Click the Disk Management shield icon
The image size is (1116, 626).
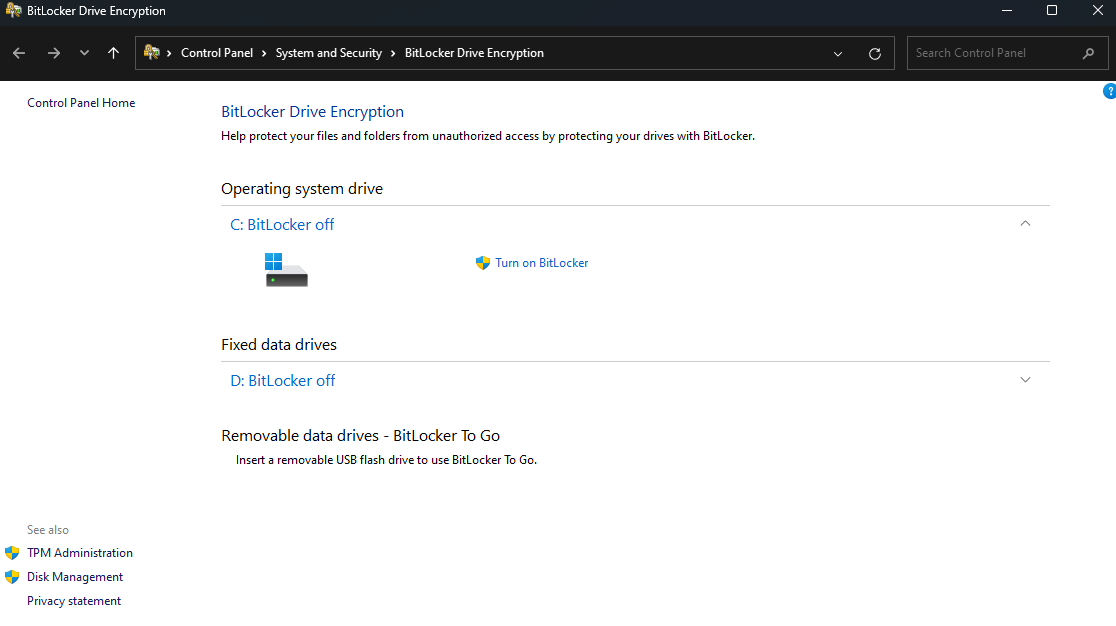[x=12, y=577]
